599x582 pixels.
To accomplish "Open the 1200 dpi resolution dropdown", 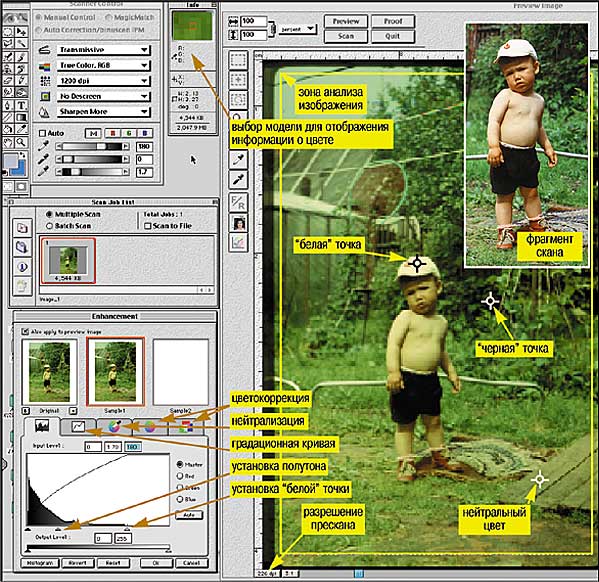I will point(104,81).
